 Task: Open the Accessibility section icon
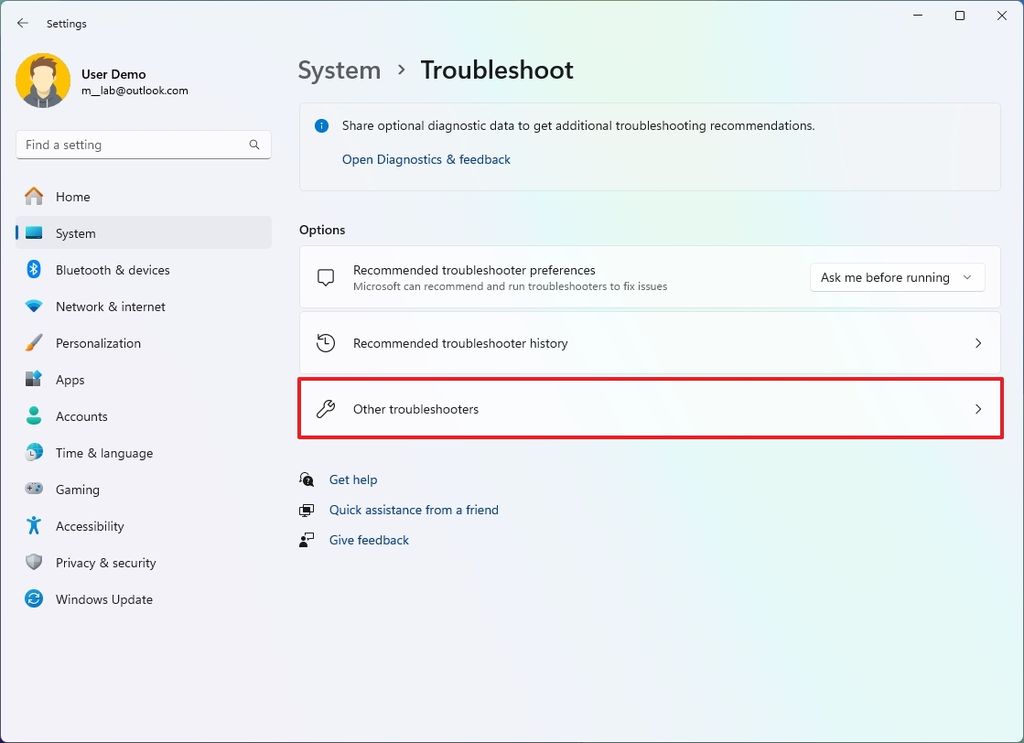coord(33,526)
